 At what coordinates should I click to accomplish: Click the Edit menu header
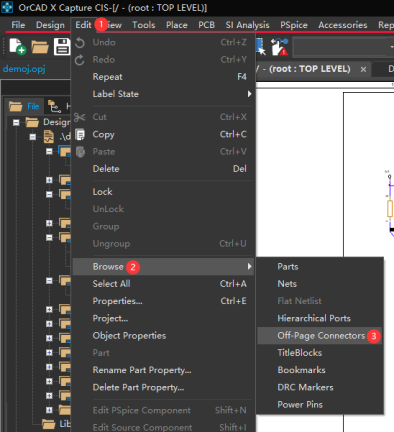coord(83,25)
